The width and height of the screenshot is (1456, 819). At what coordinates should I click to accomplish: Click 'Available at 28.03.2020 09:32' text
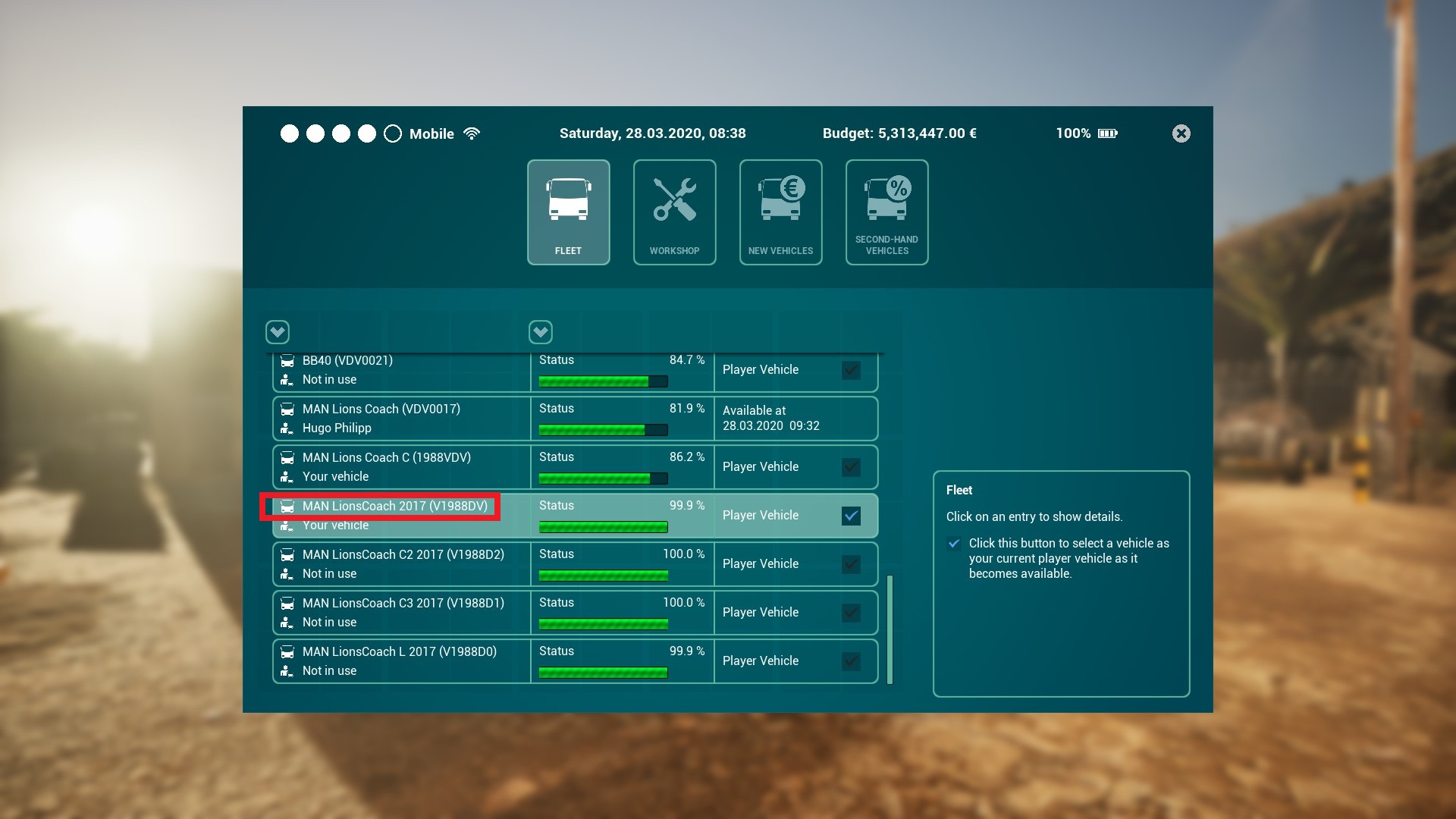pyautogui.click(x=771, y=419)
